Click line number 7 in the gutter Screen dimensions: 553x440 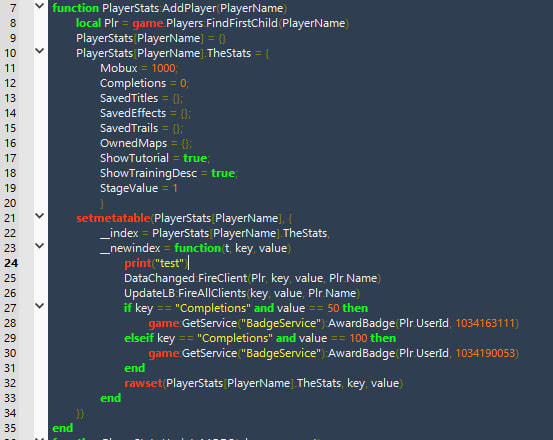(x=13, y=8)
